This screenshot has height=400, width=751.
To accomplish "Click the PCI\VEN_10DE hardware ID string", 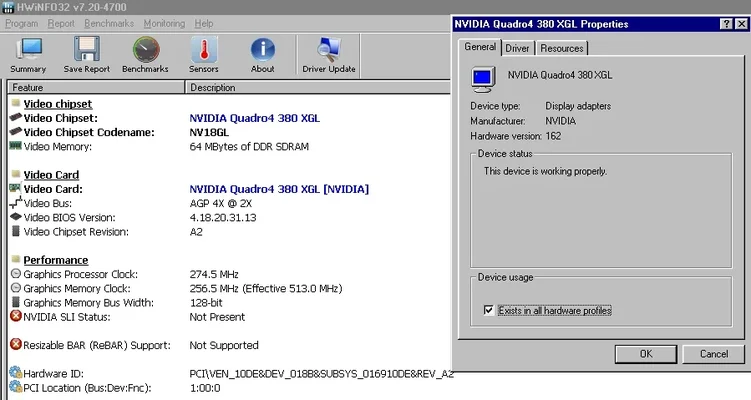I will [x=321, y=374].
